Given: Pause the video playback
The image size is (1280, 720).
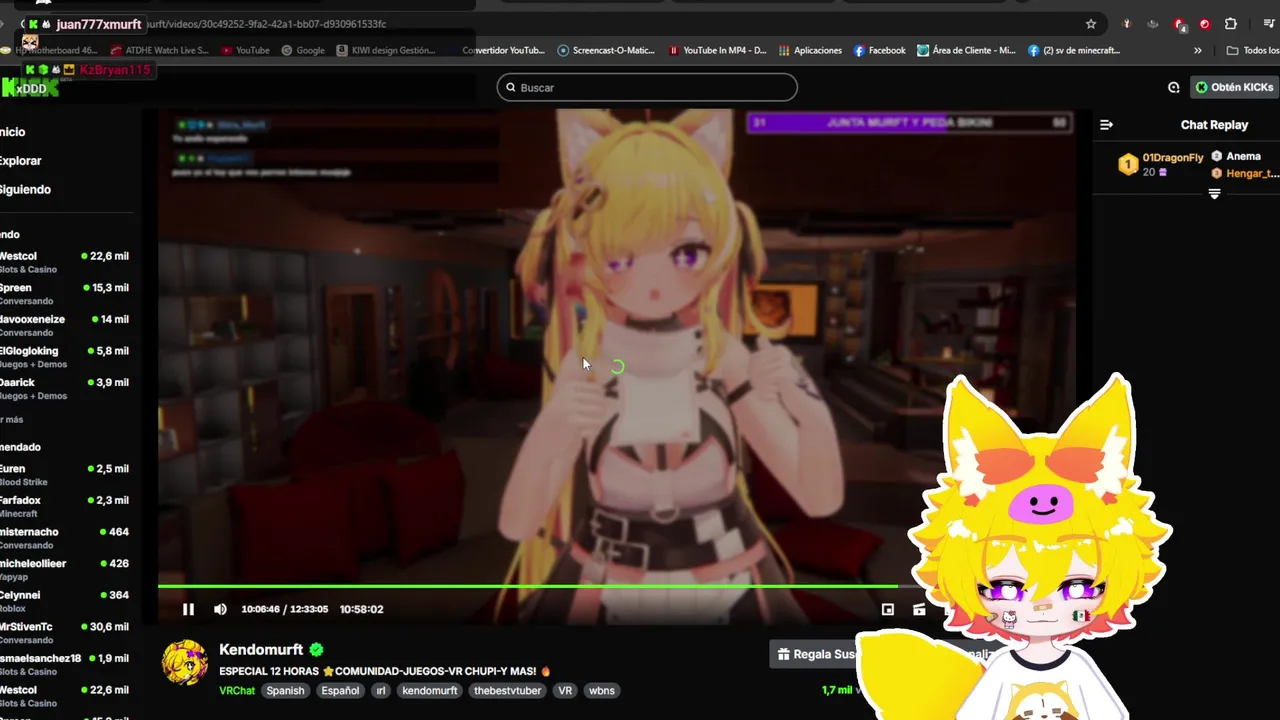Looking at the screenshot, I should pyautogui.click(x=188, y=609).
